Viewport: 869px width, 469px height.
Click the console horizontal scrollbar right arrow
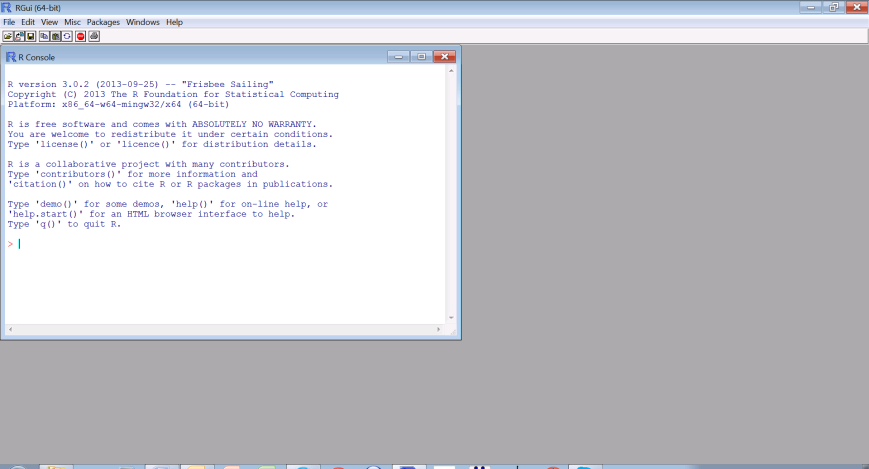point(439,329)
